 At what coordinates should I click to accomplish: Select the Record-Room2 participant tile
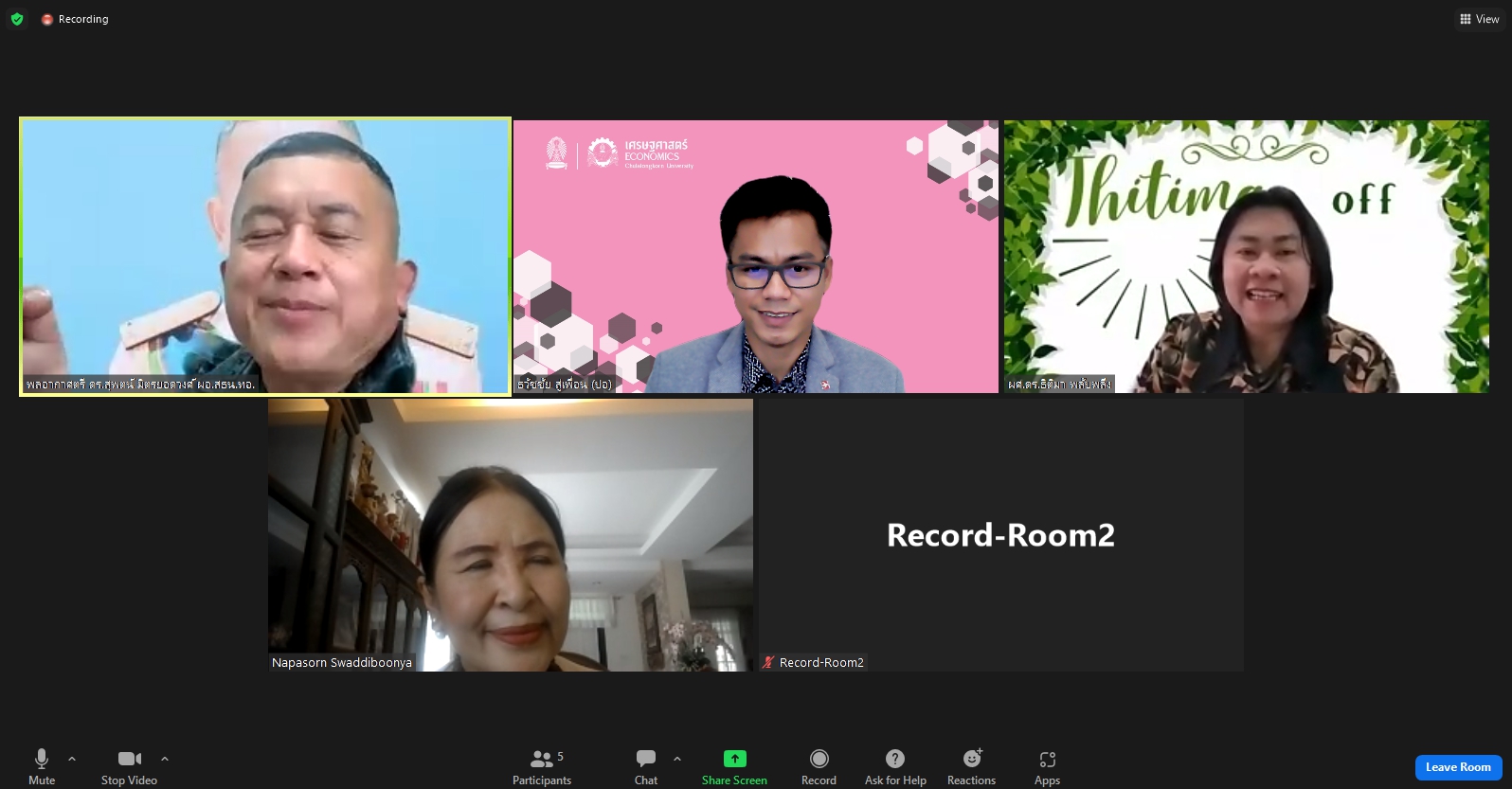(1000, 535)
